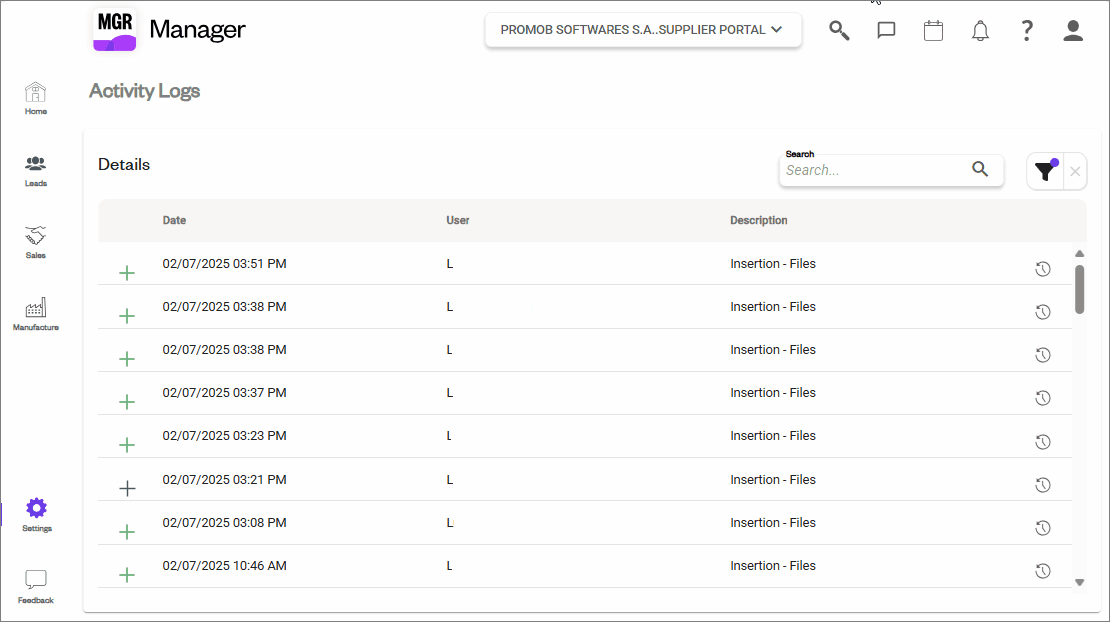The height and width of the screenshot is (622, 1110).
Task: Open Leads in the sidebar
Action: [36, 170]
